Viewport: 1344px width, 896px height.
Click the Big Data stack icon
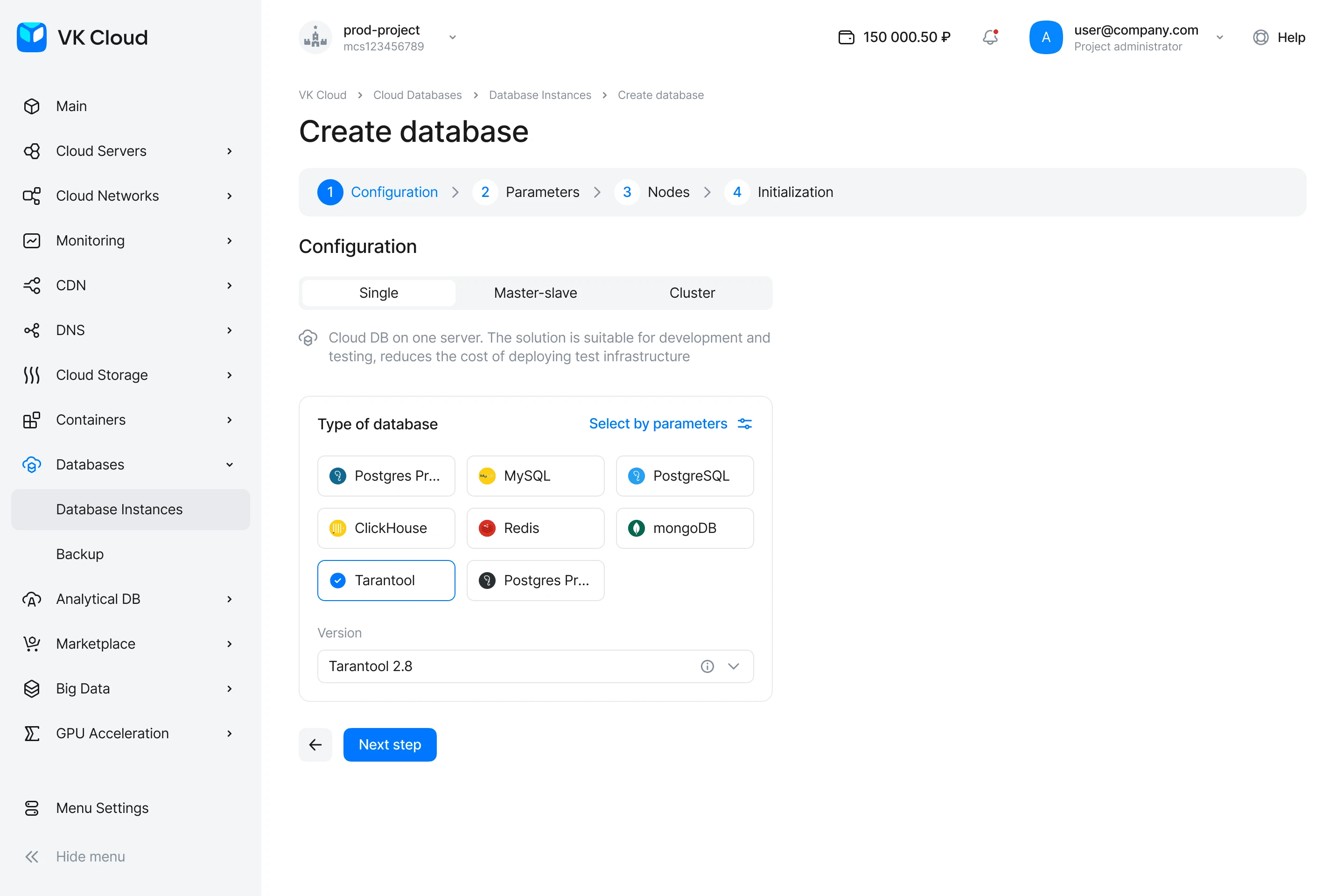coord(32,689)
